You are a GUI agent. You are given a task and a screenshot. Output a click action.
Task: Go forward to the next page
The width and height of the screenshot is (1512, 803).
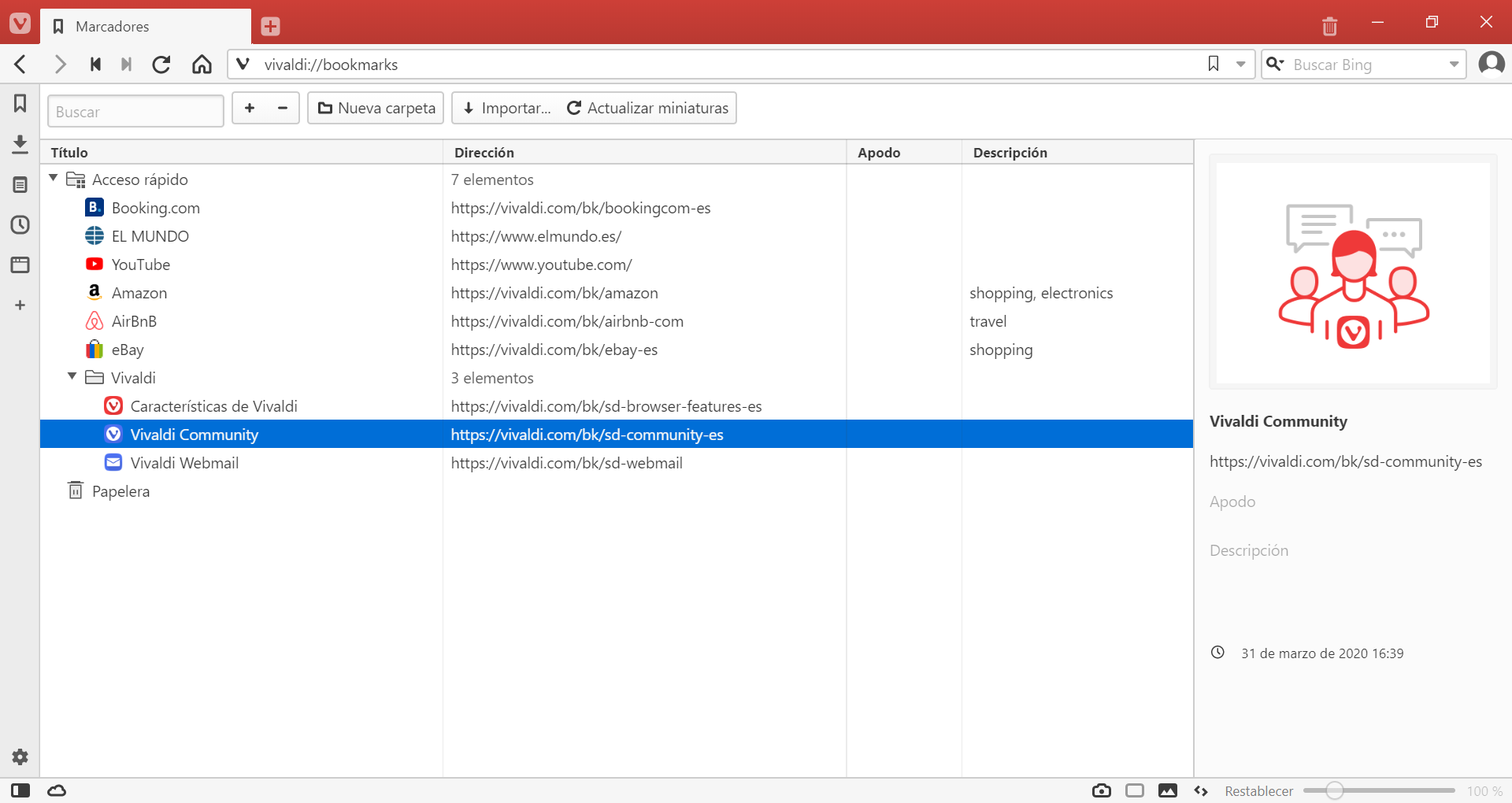pos(60,64)
